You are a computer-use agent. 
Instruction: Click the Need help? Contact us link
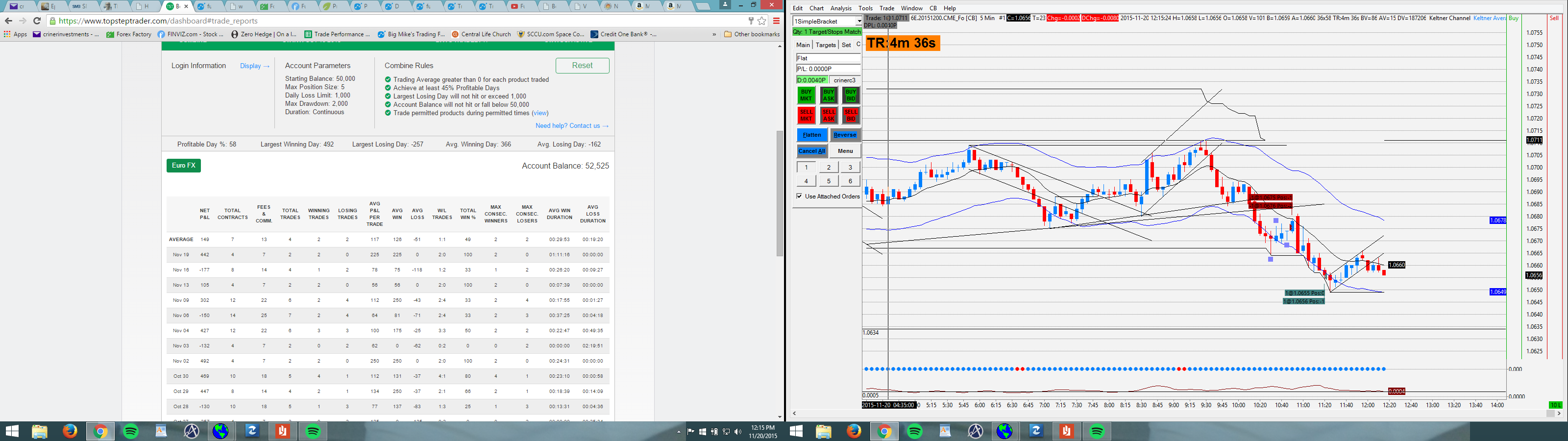point(572,126)
